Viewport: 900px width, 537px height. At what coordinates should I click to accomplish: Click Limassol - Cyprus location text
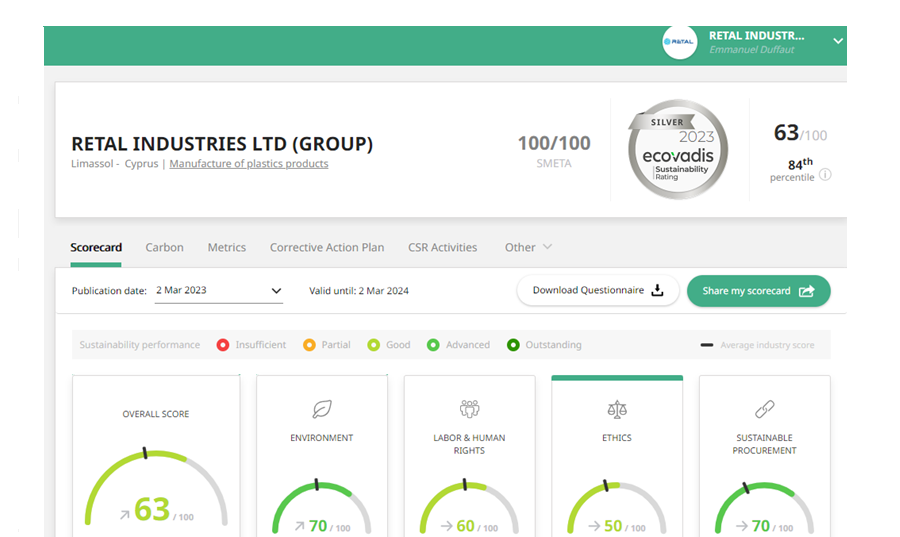click(x=114, y=164)
